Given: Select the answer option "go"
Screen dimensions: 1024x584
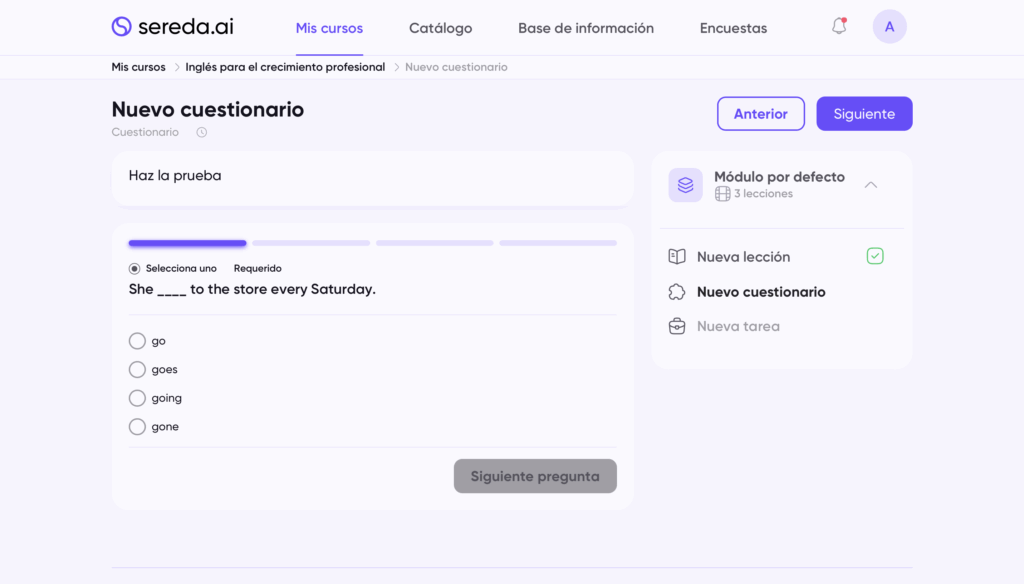Looking at the screenshot, I should pos(137,341).
